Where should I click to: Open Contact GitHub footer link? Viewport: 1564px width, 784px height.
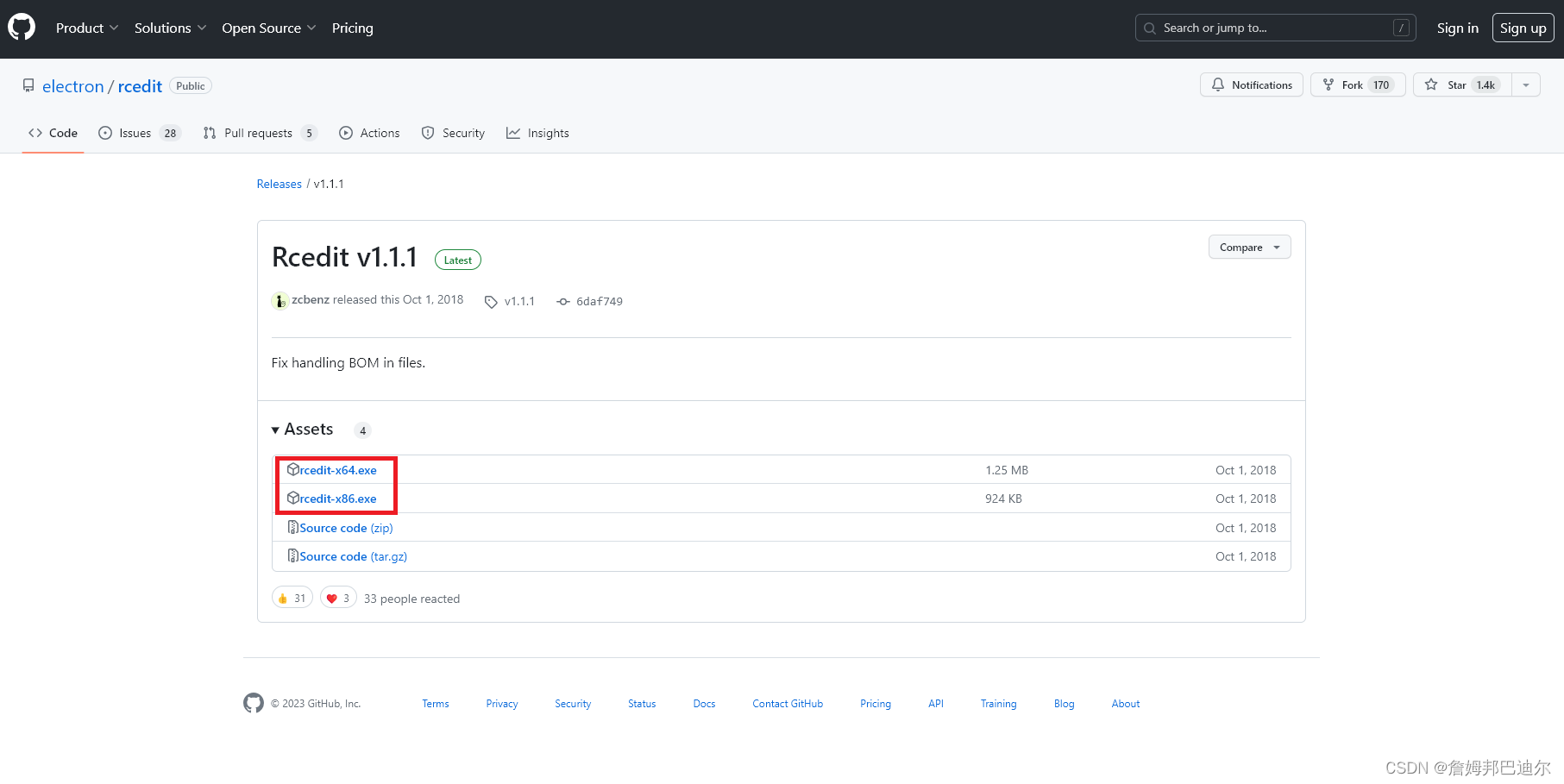coord(788,704)
